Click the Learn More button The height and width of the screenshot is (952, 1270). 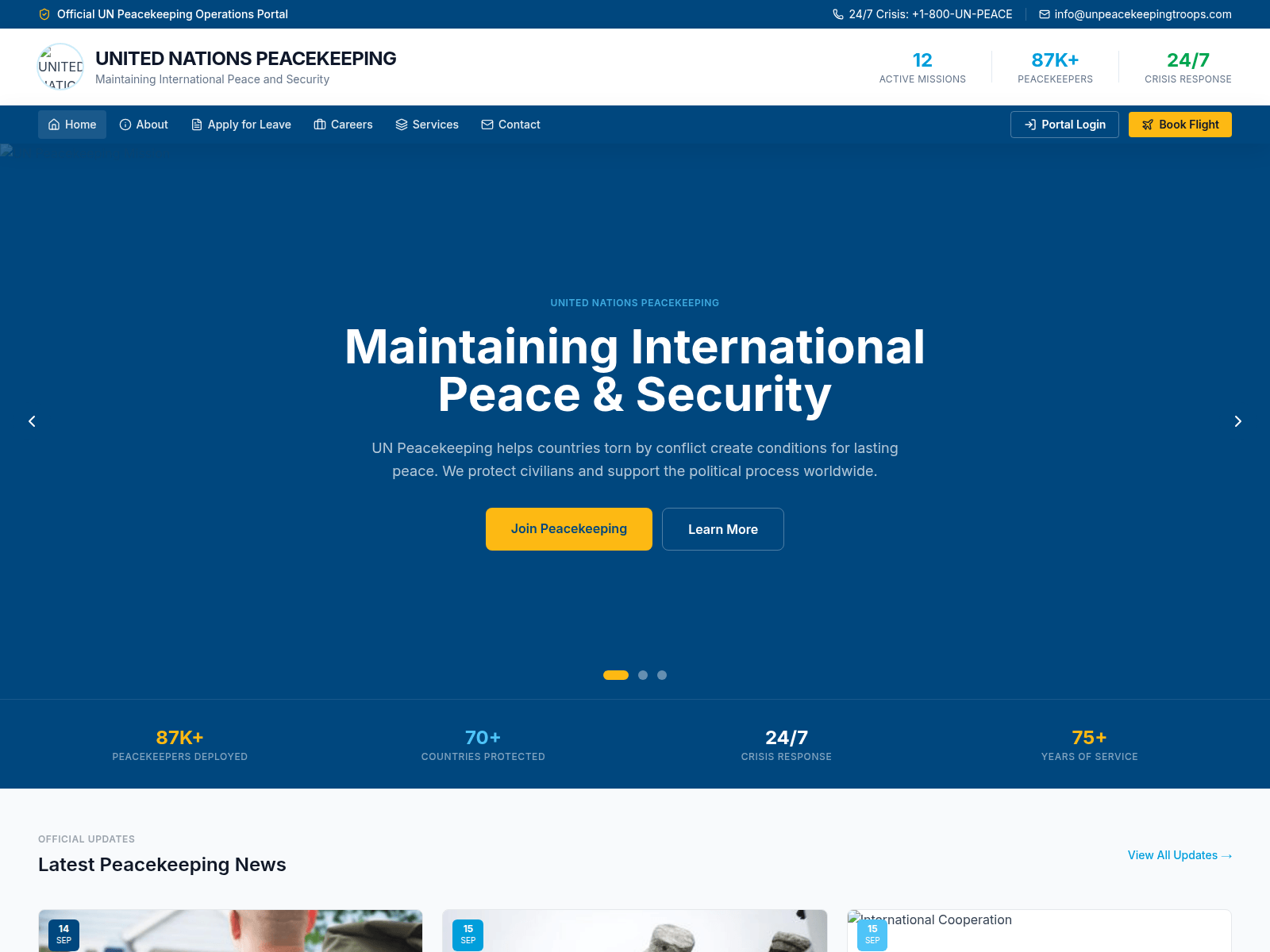click(723, 529)
